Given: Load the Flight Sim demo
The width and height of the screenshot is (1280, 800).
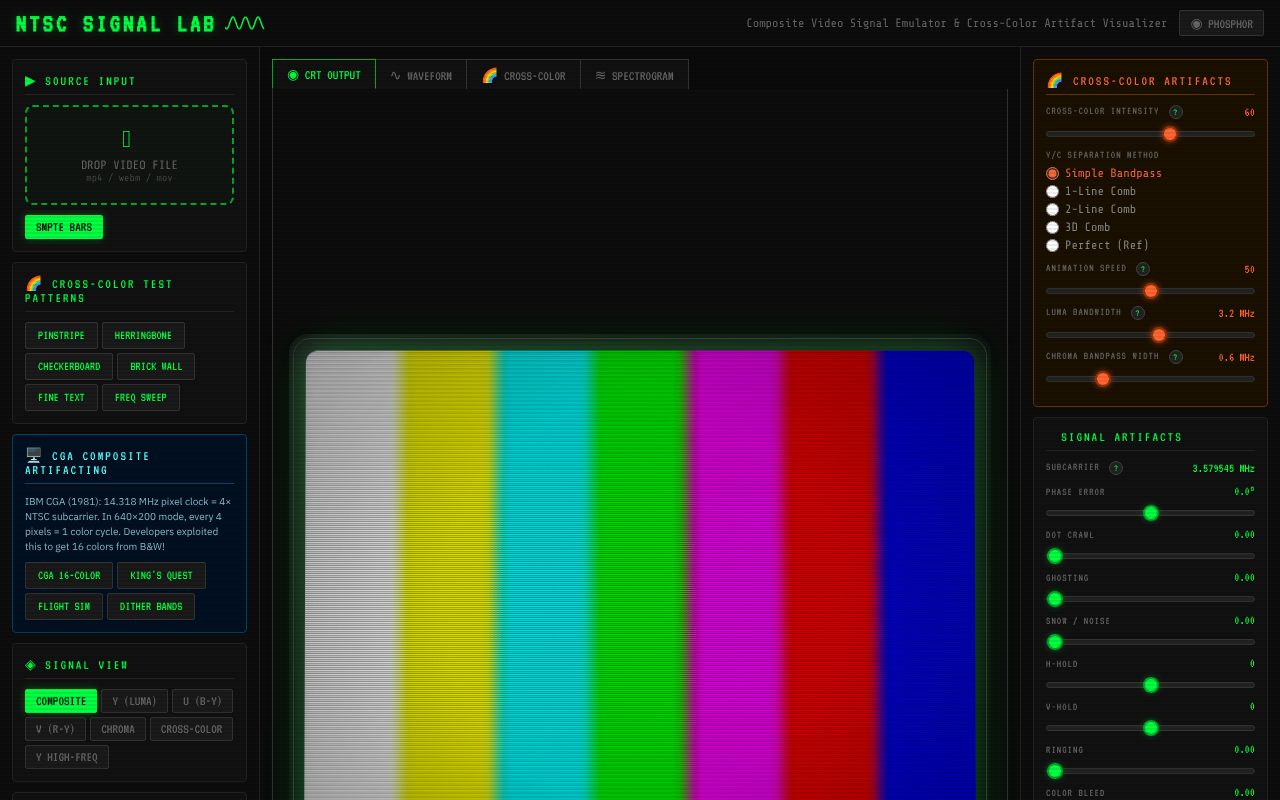Looking at the screenshot, I should click(x=64, y=606).
